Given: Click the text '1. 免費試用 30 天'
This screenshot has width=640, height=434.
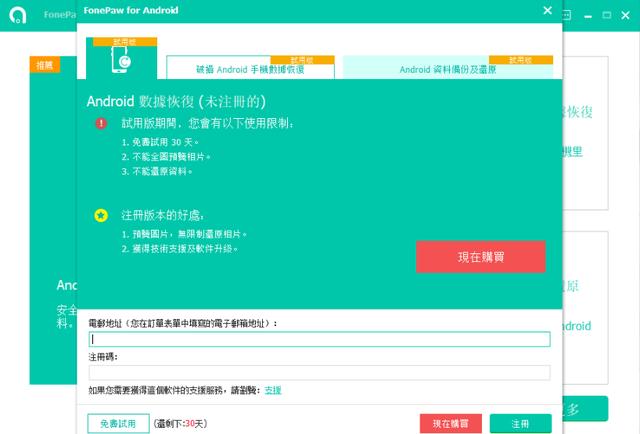Looking at the screenshot, I should (x=160, y=142).
